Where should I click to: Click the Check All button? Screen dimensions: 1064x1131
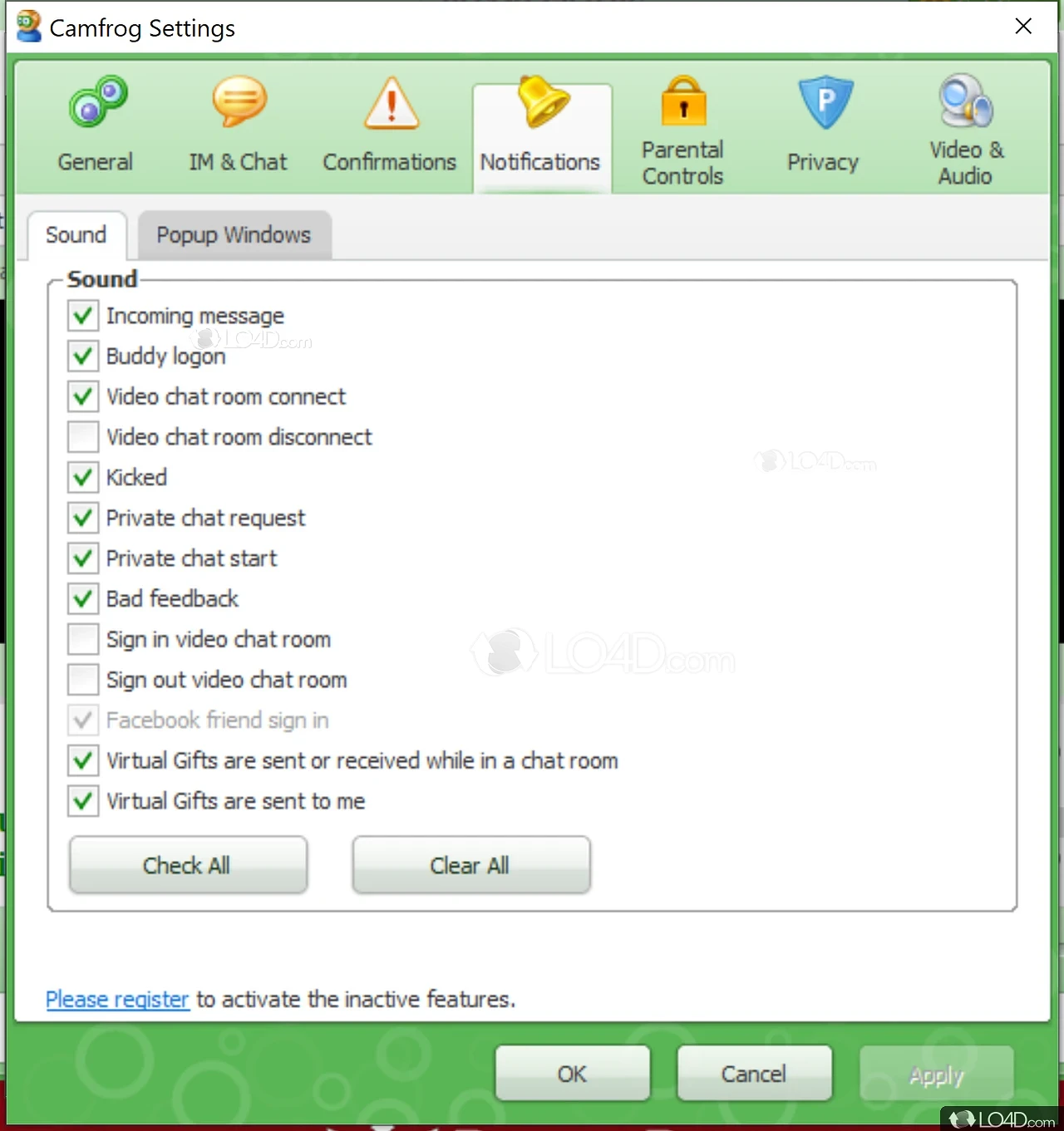point(188,865)
